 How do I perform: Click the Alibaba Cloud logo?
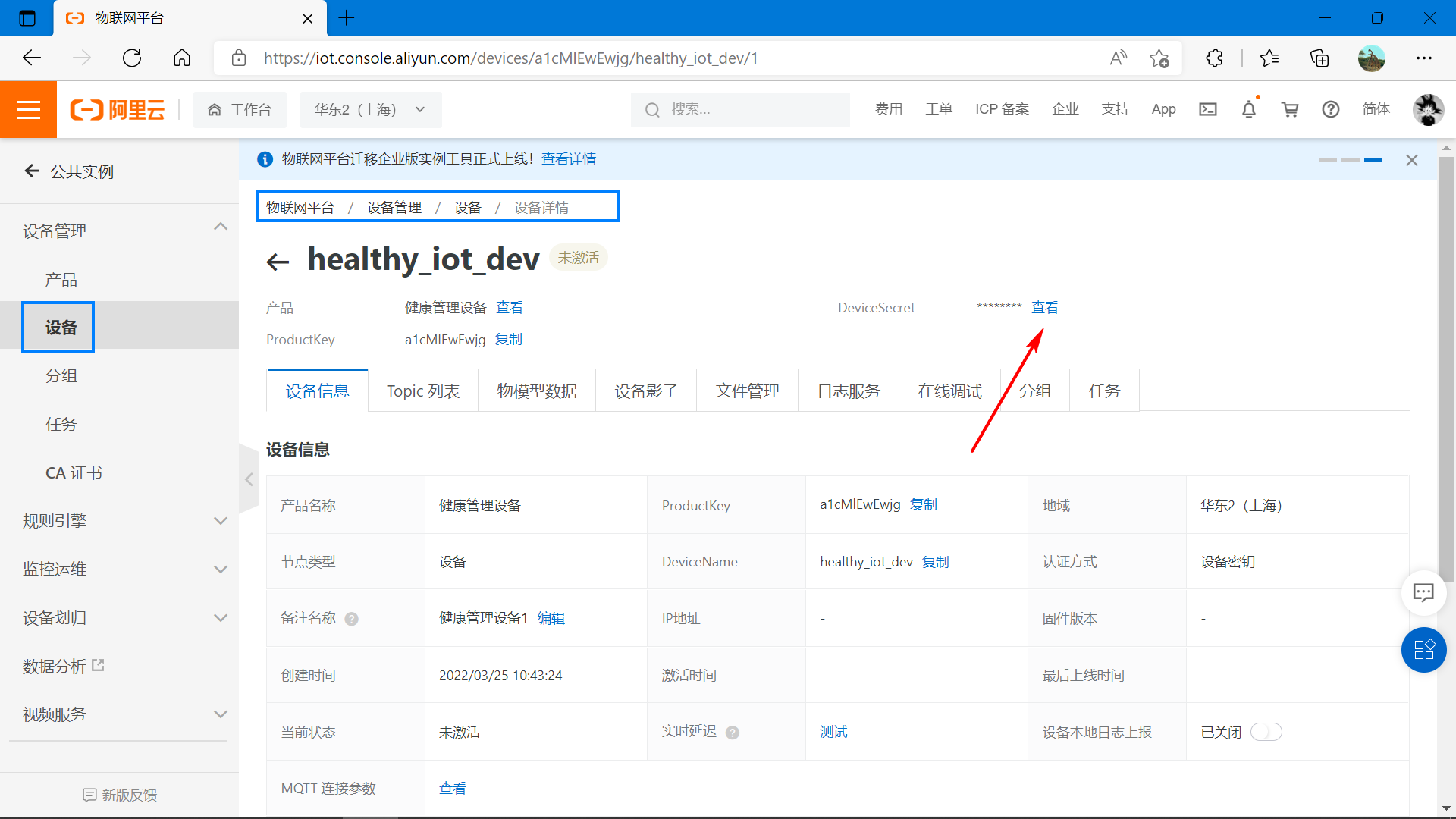[x=118, y=110]
